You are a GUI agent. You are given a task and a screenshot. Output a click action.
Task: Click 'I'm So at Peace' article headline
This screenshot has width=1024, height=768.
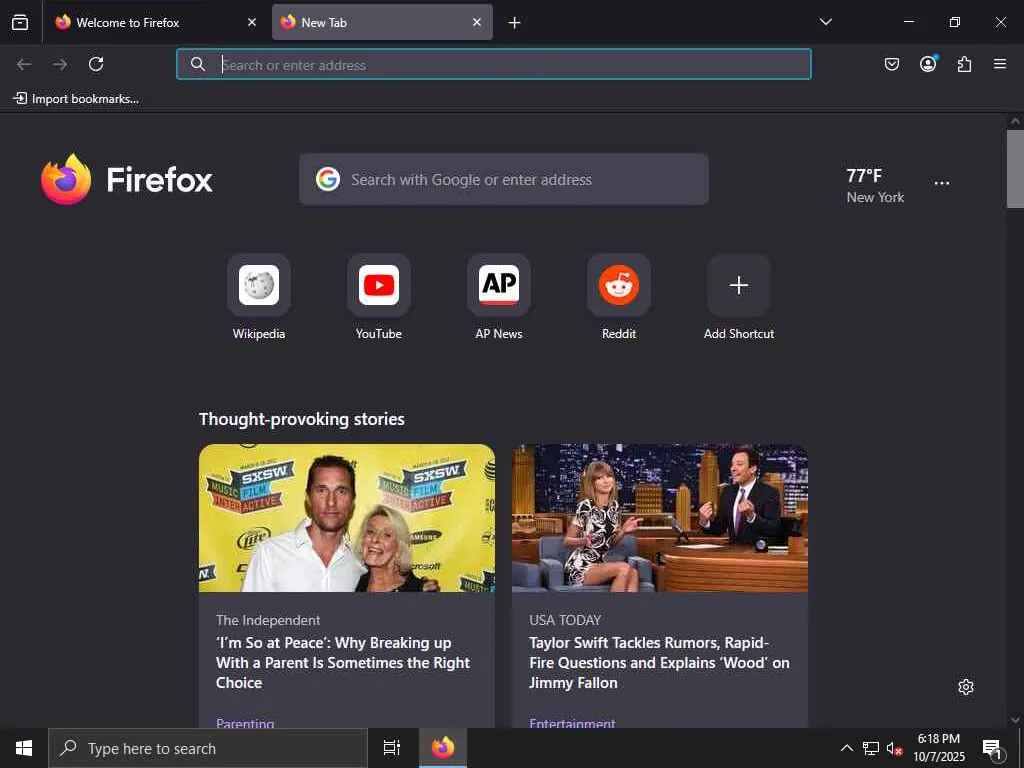click(343, 663)
